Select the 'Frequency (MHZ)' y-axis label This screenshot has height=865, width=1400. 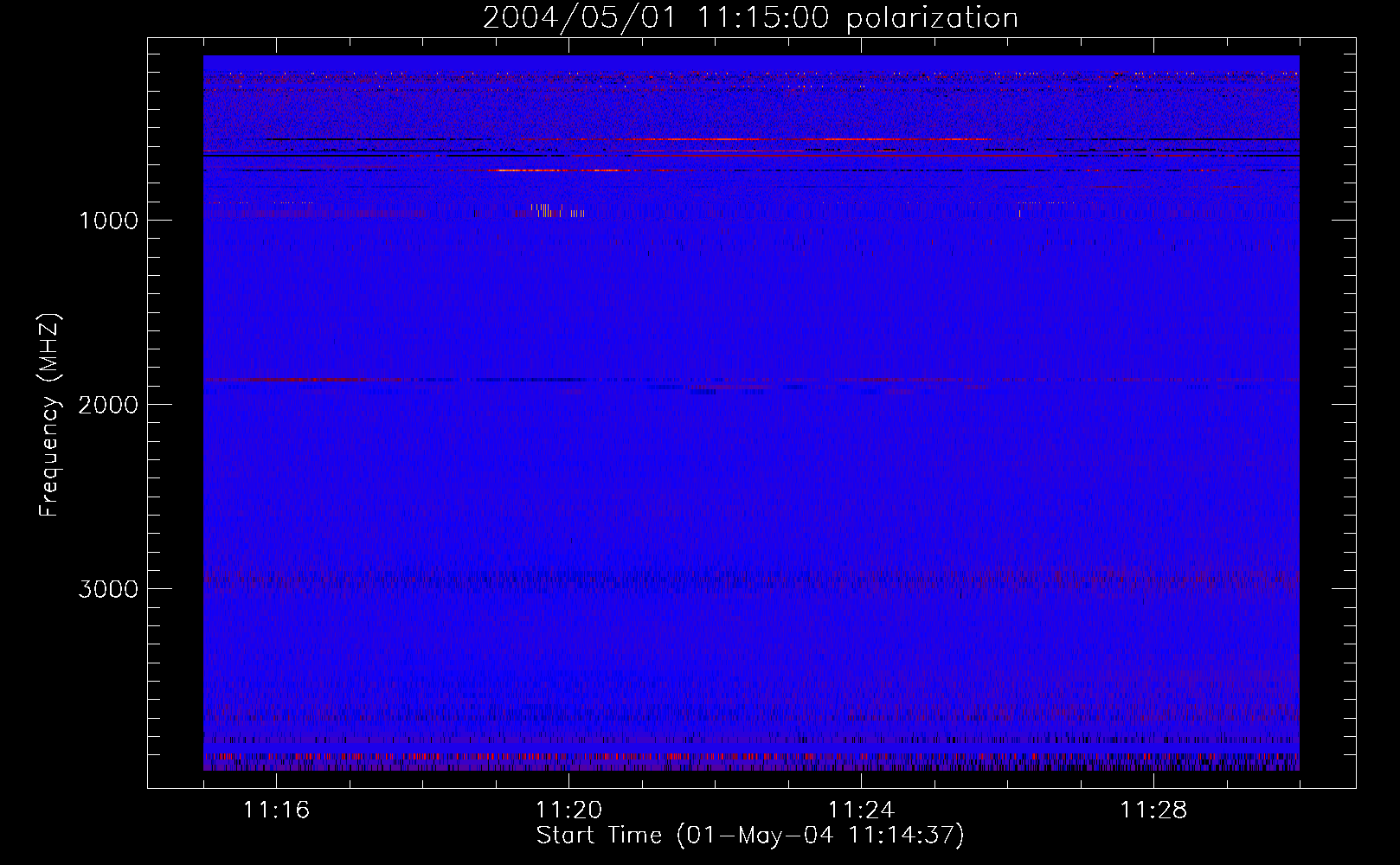tap(50, 415)
